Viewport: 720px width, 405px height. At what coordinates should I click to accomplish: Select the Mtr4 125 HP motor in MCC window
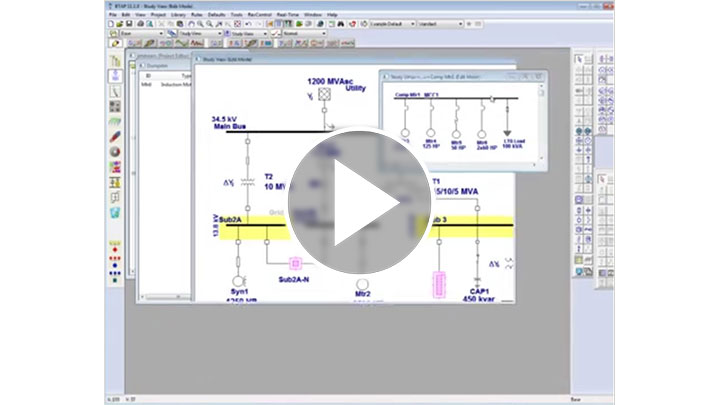(431, 133)
